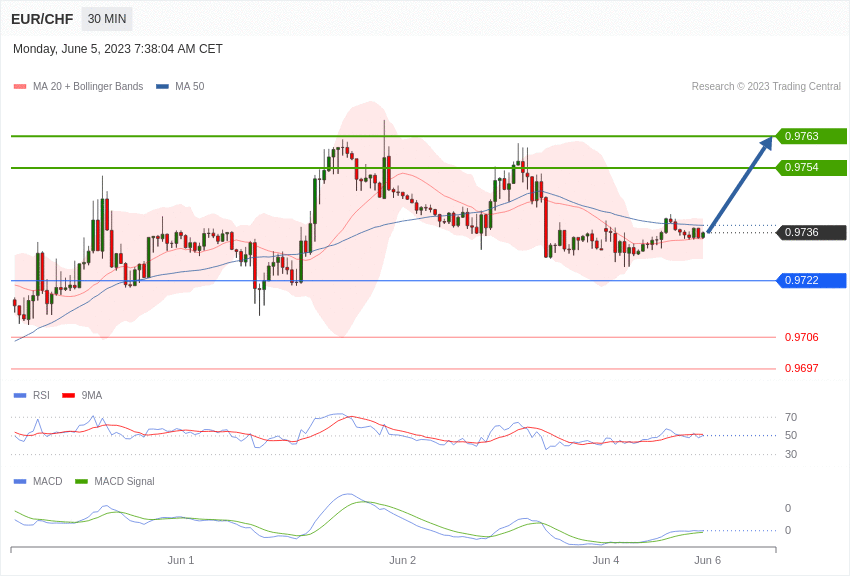Select the 0.9722 pivot price tag
This screenshot has width=850, height=576.
[x=811, y=280]
